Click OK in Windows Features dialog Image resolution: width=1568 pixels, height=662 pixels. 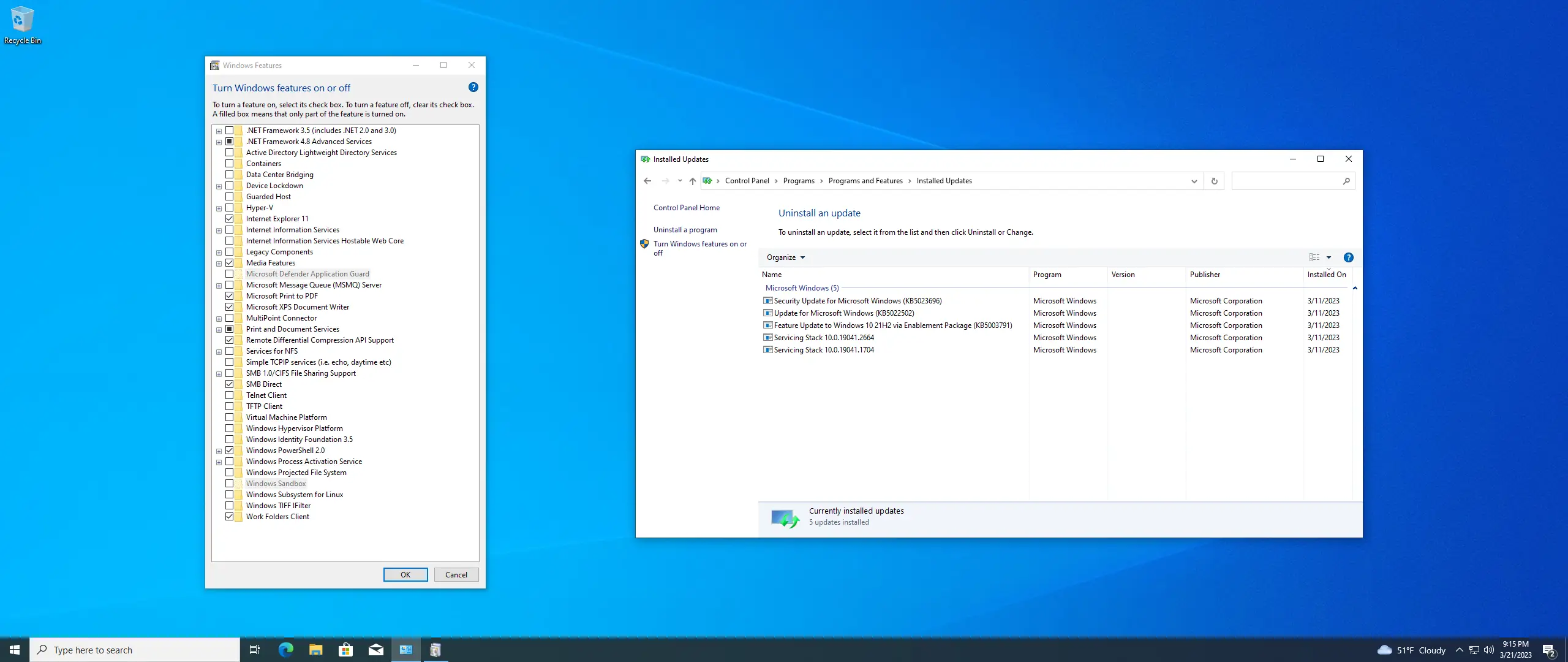coord(405,575)
